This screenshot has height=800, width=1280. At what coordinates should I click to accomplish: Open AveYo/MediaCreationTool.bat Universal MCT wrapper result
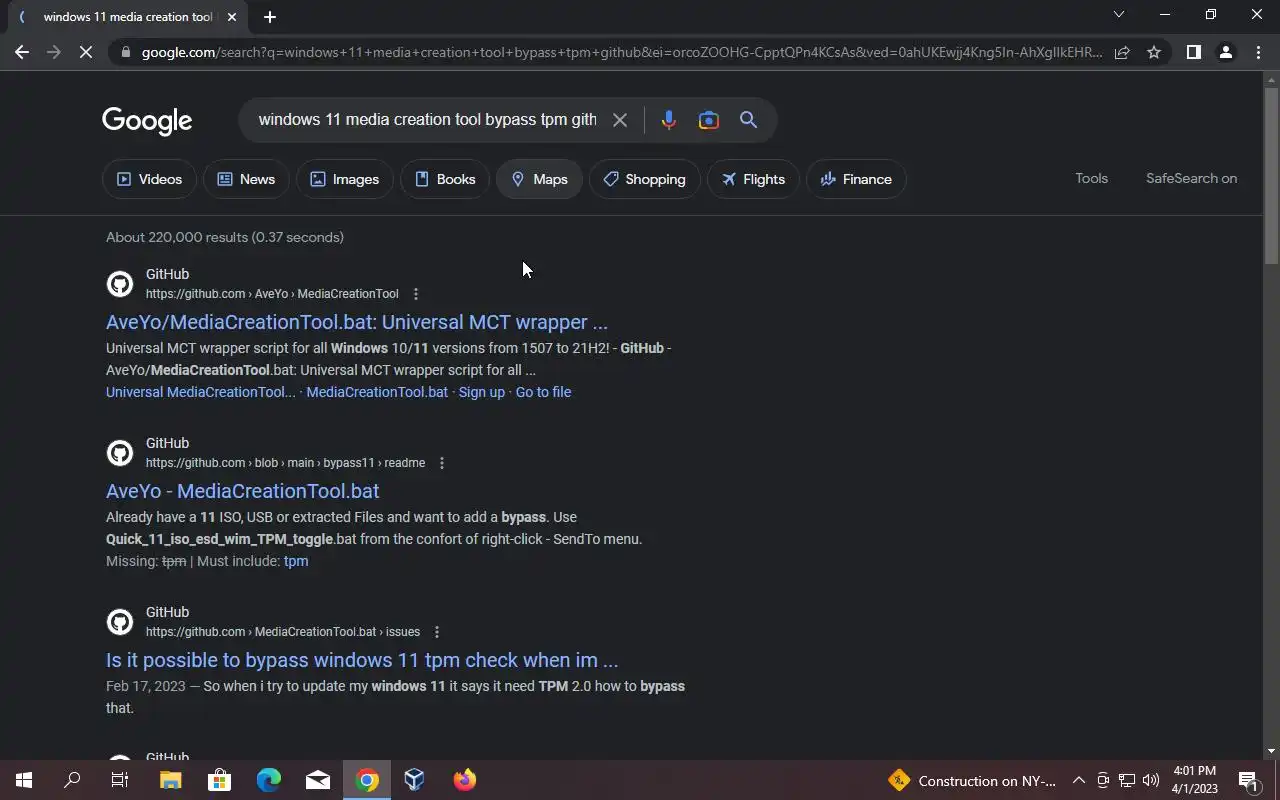tap(357, 322)
